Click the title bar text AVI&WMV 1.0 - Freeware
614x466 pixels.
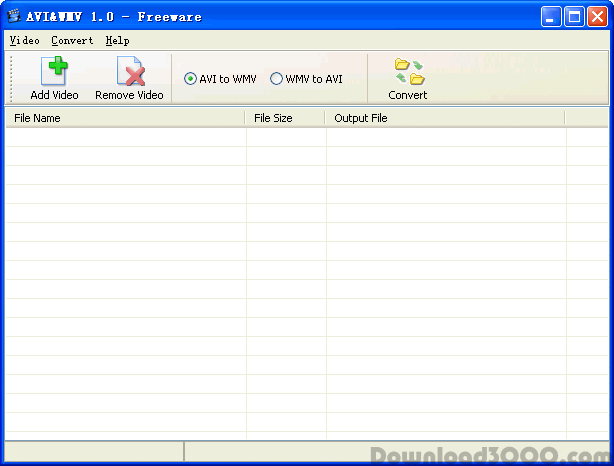pos(114,16)
